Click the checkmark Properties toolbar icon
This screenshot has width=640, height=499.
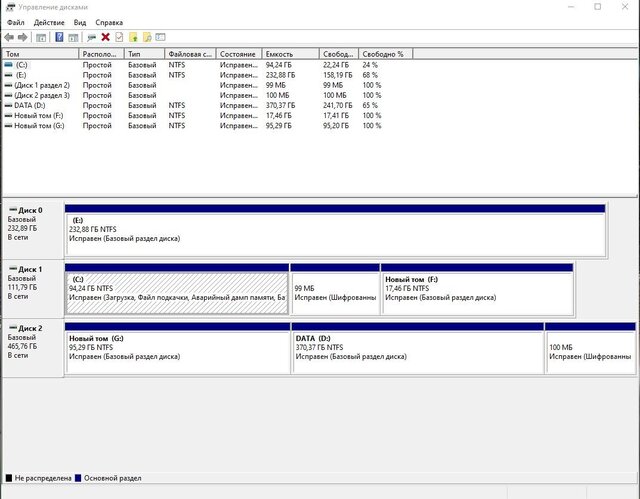pyautogui.click(x=119, y=37)
